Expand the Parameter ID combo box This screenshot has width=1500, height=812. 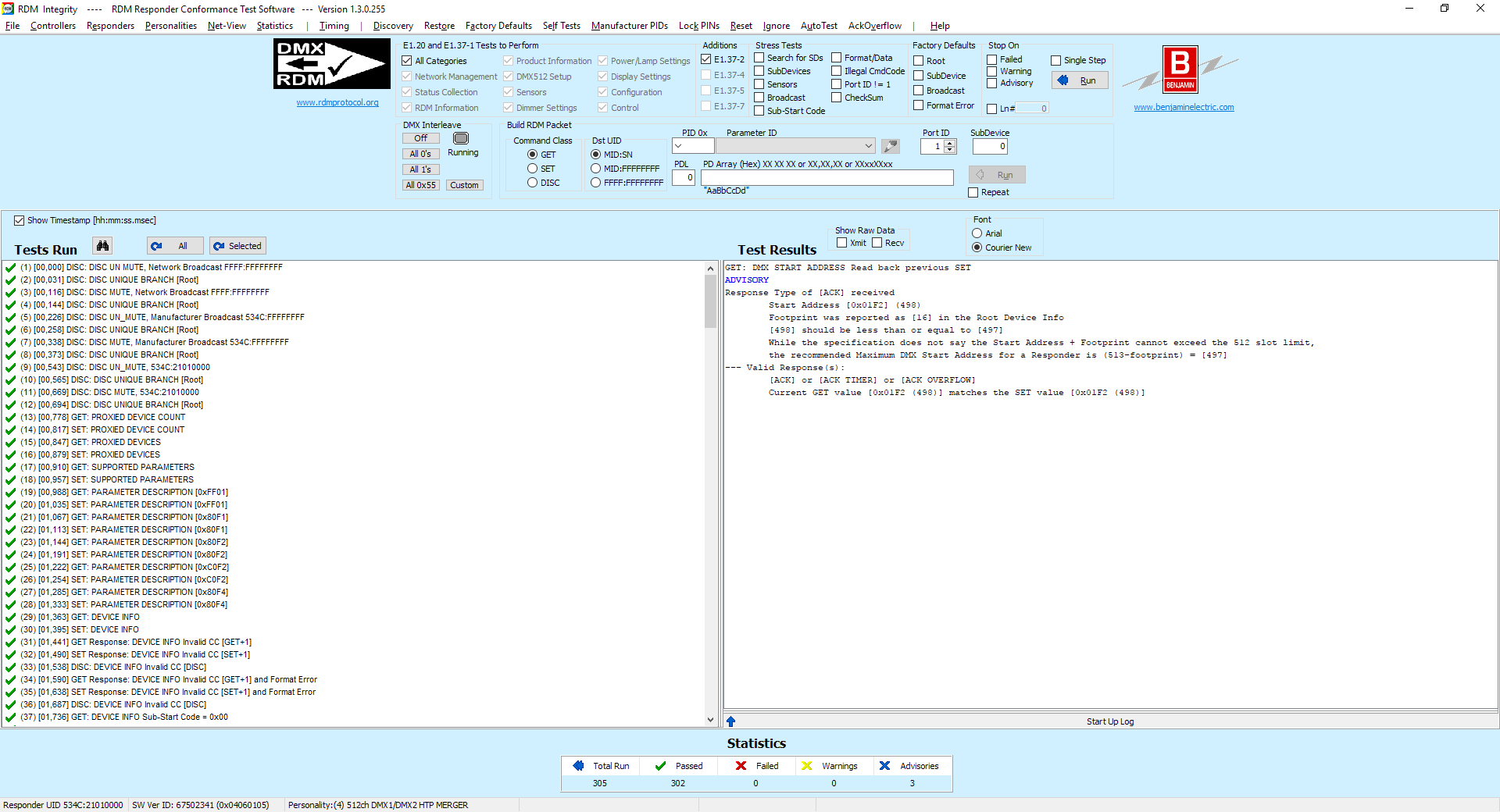868,146
